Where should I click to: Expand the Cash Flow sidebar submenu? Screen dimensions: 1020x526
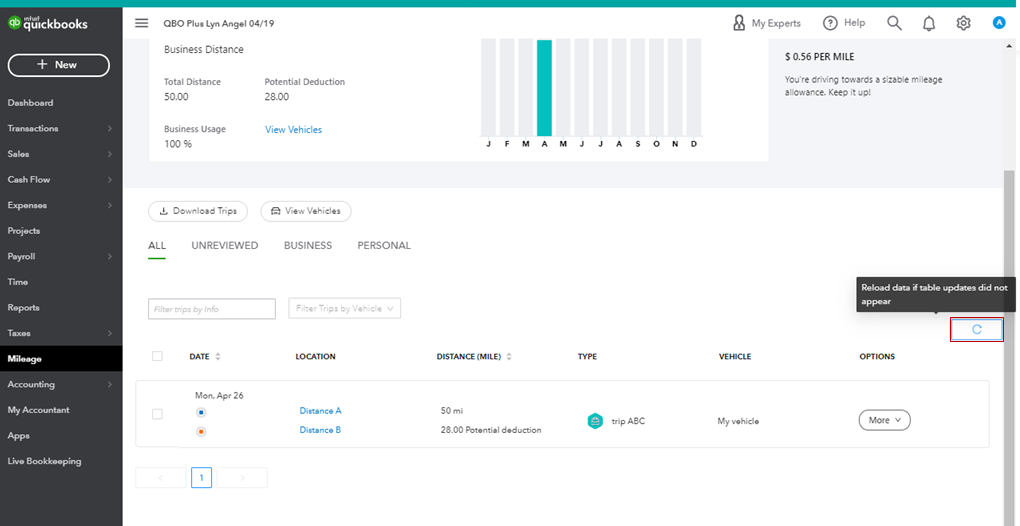[x=109, y=179]
